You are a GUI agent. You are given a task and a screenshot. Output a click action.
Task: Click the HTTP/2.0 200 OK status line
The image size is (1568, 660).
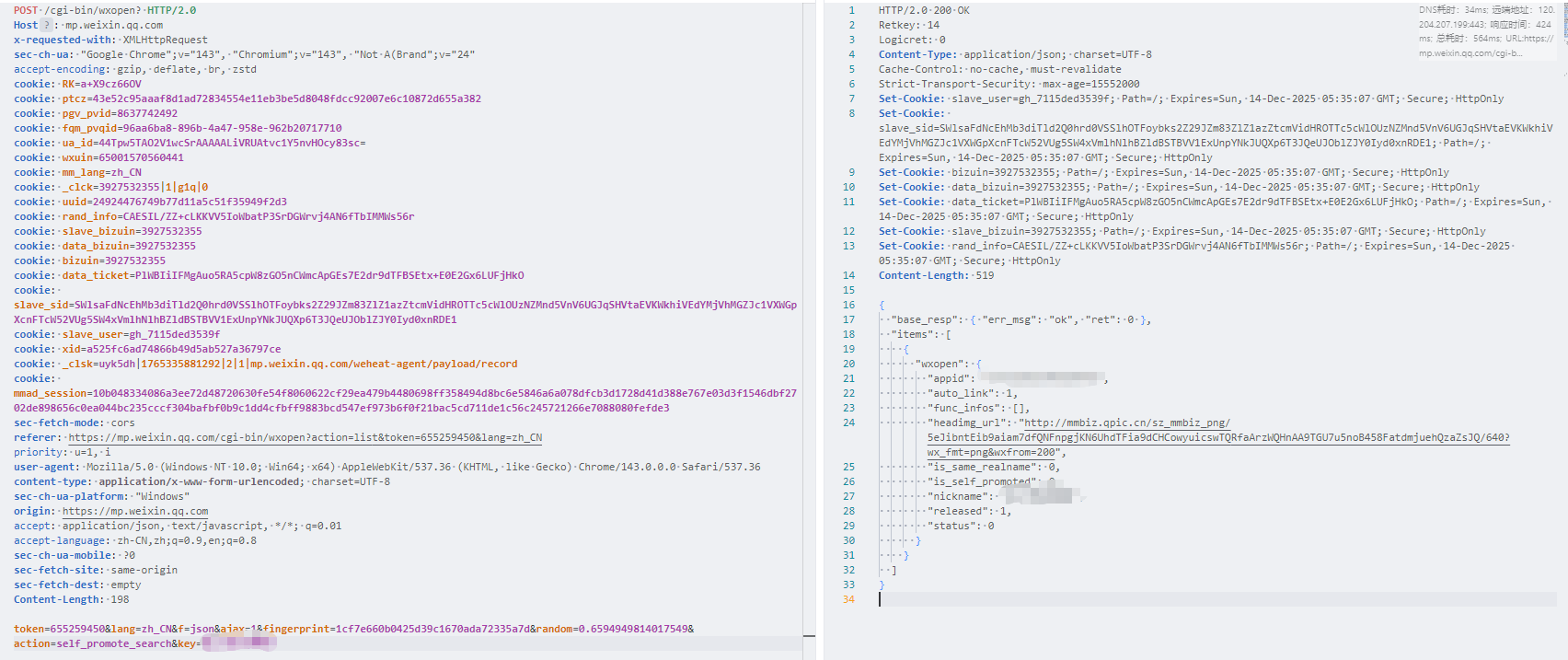[x=923, y=10]
